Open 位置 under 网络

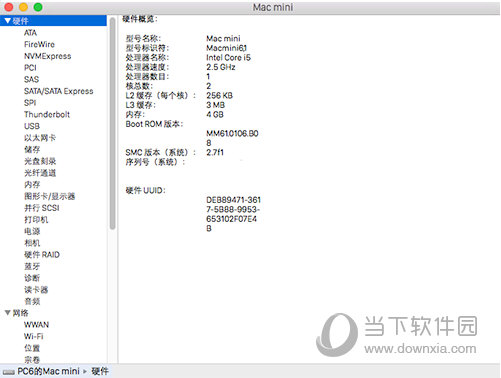(32, 348)
